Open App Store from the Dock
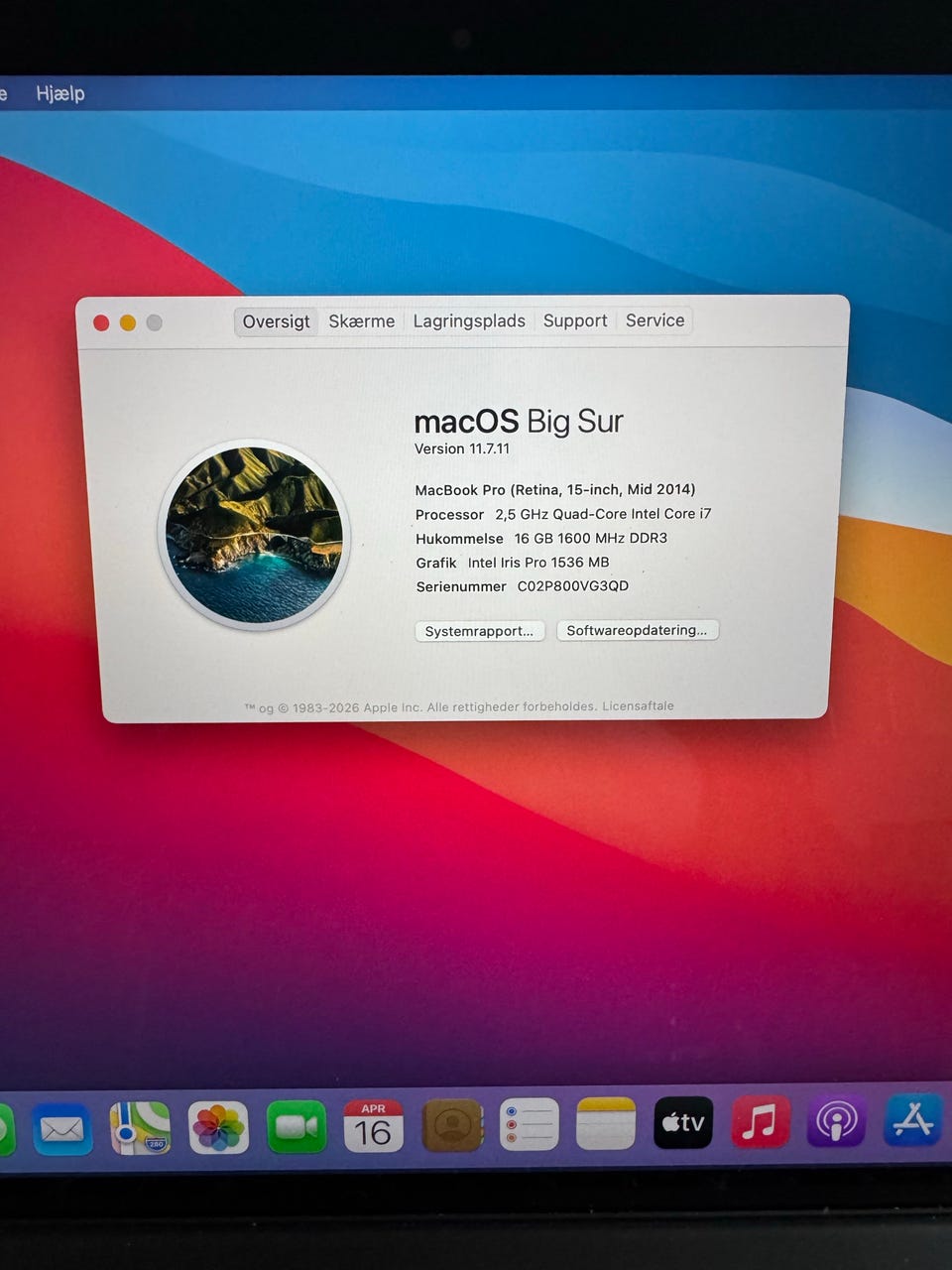952x1270 pixels. coord(912,1120)
